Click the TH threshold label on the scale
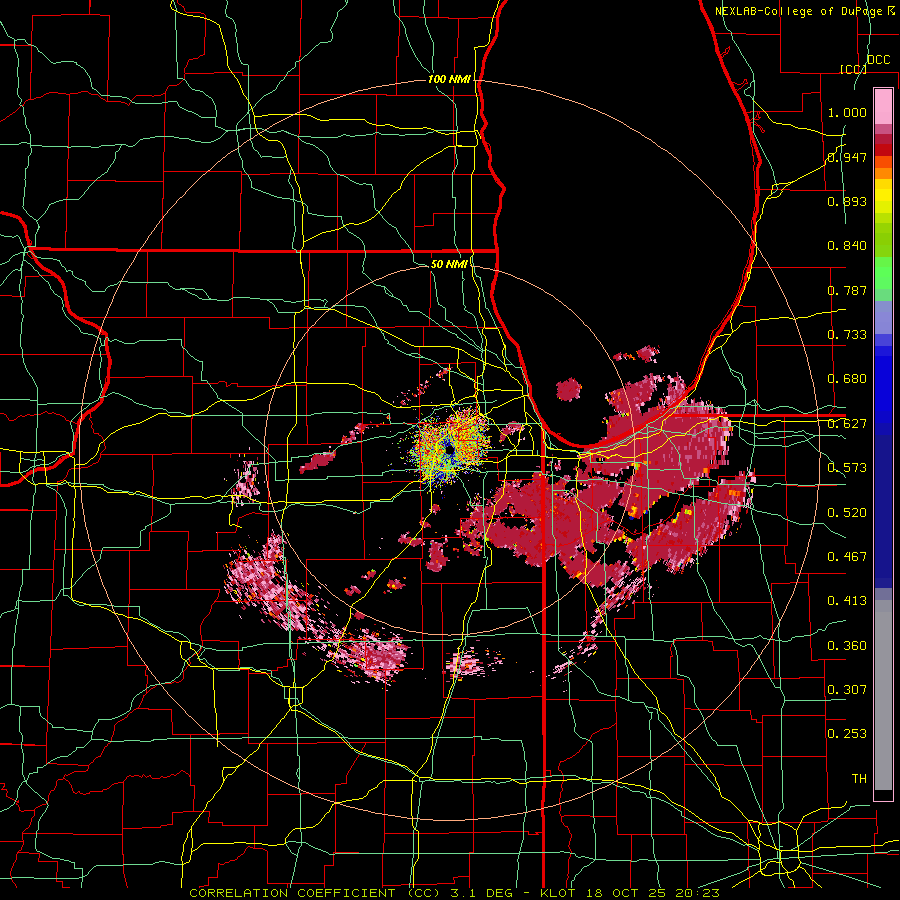The height and width of the screenshot is (900, 900). (859, 779)
